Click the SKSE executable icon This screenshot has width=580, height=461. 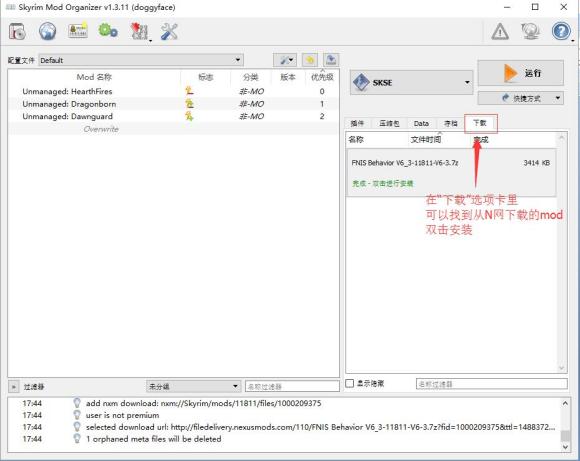point(361,82)
